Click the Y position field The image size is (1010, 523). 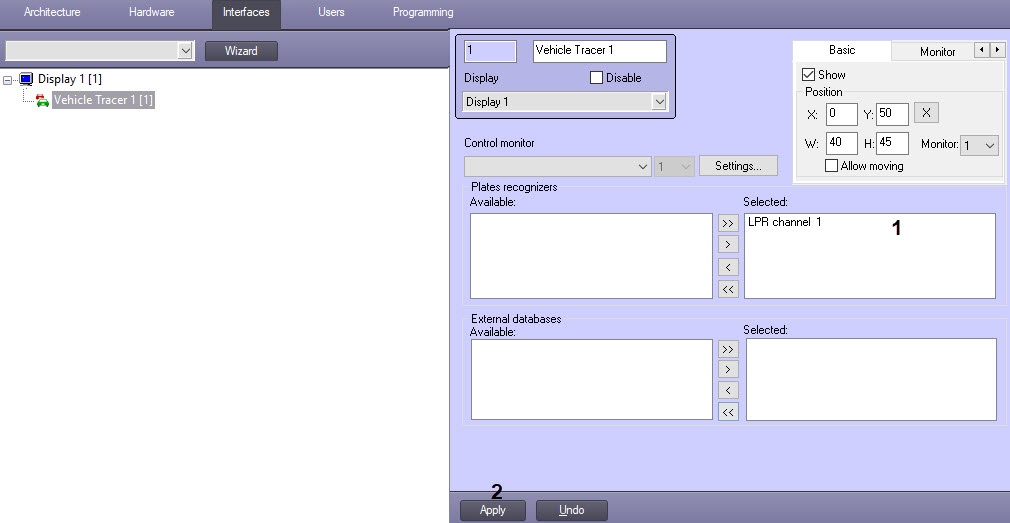[x=892, y=115]
